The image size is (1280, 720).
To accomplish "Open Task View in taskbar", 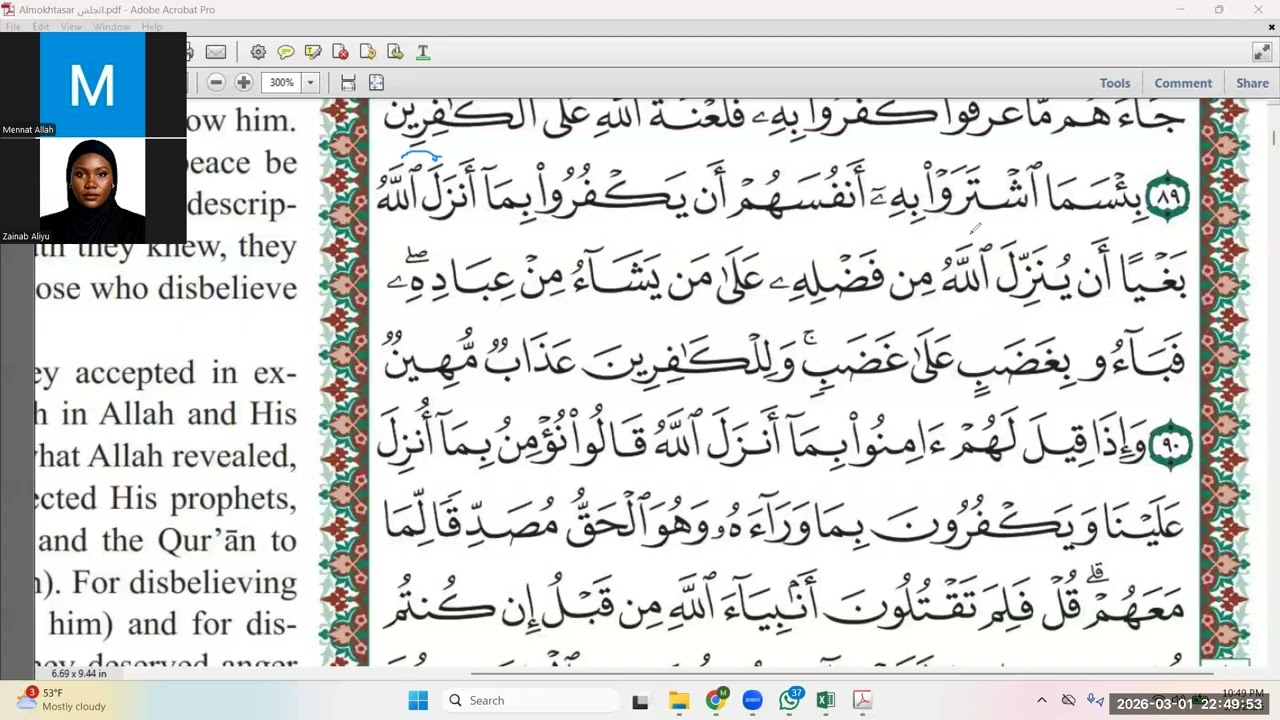I will point(640,700).
